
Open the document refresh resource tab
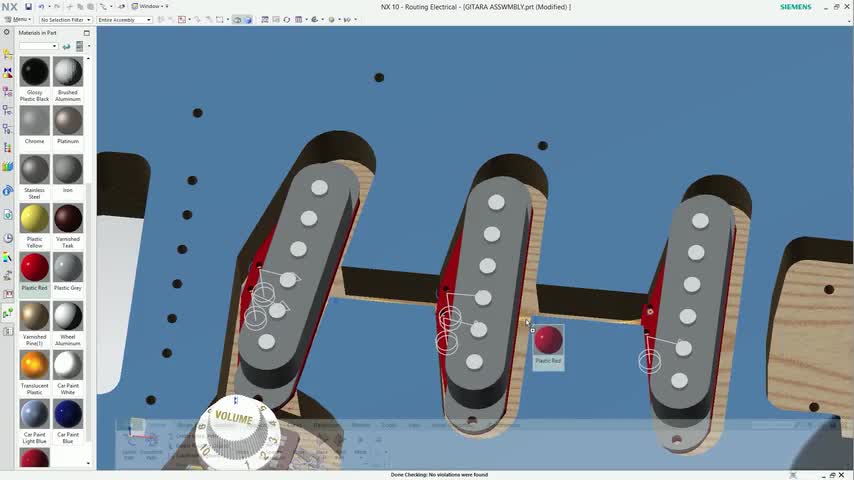tap(8, 215)
